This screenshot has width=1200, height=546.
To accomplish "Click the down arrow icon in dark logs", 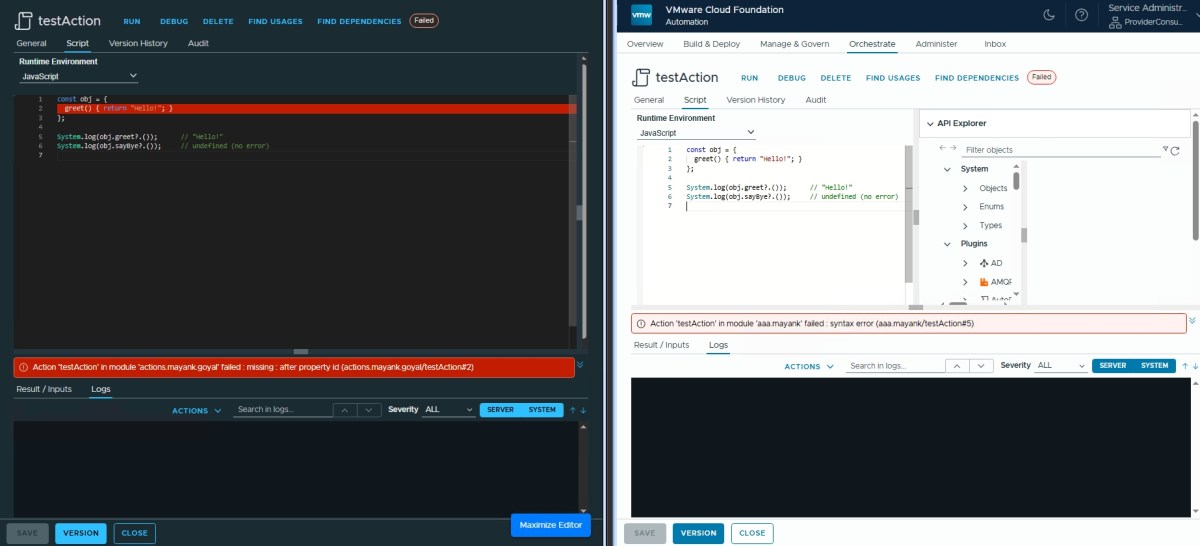I will click(x=583, y=410).
